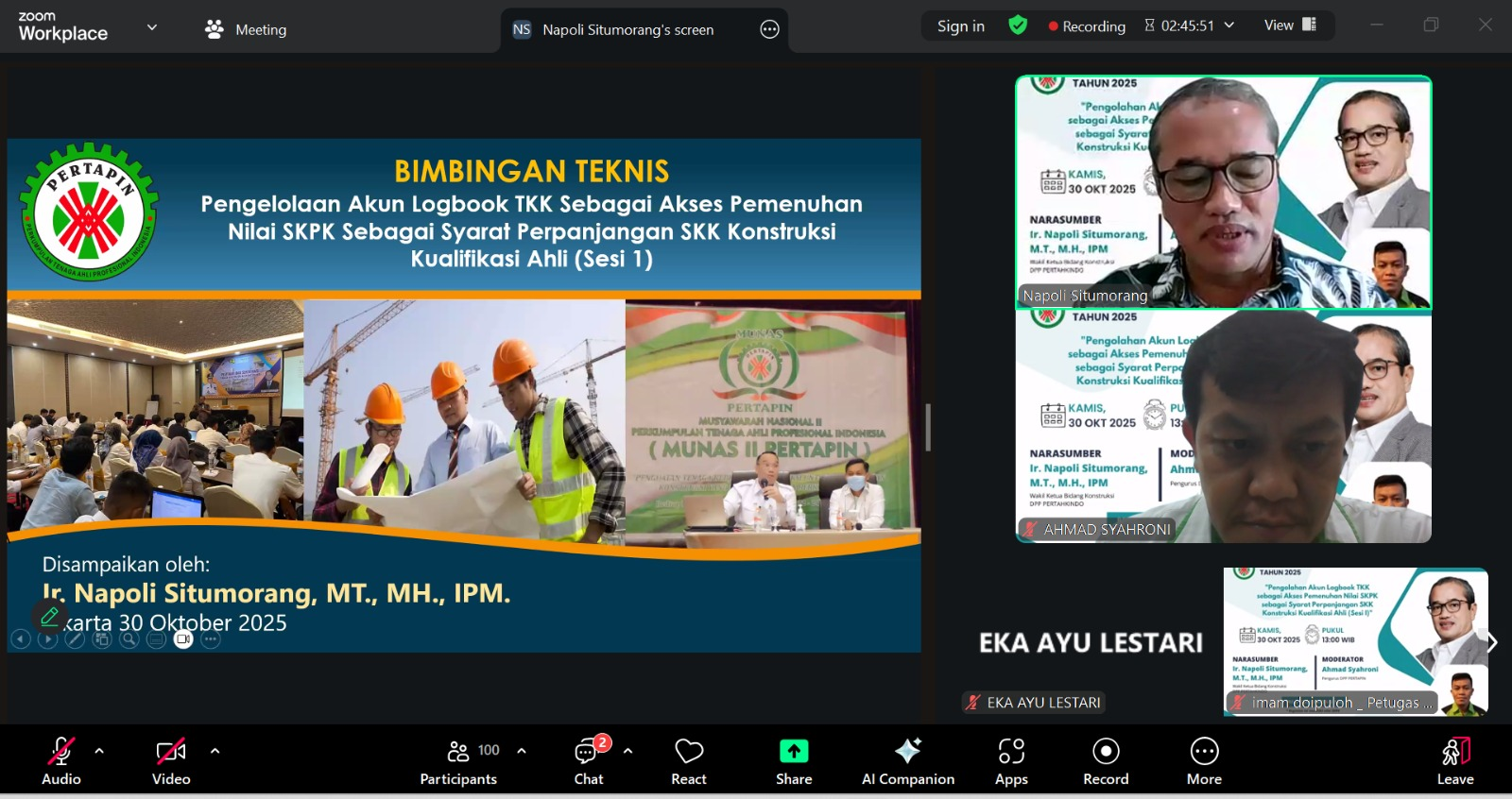The width and height of the screenshot is (1512, 799).
Task: Open the View layout menu
Action: 1290,25
